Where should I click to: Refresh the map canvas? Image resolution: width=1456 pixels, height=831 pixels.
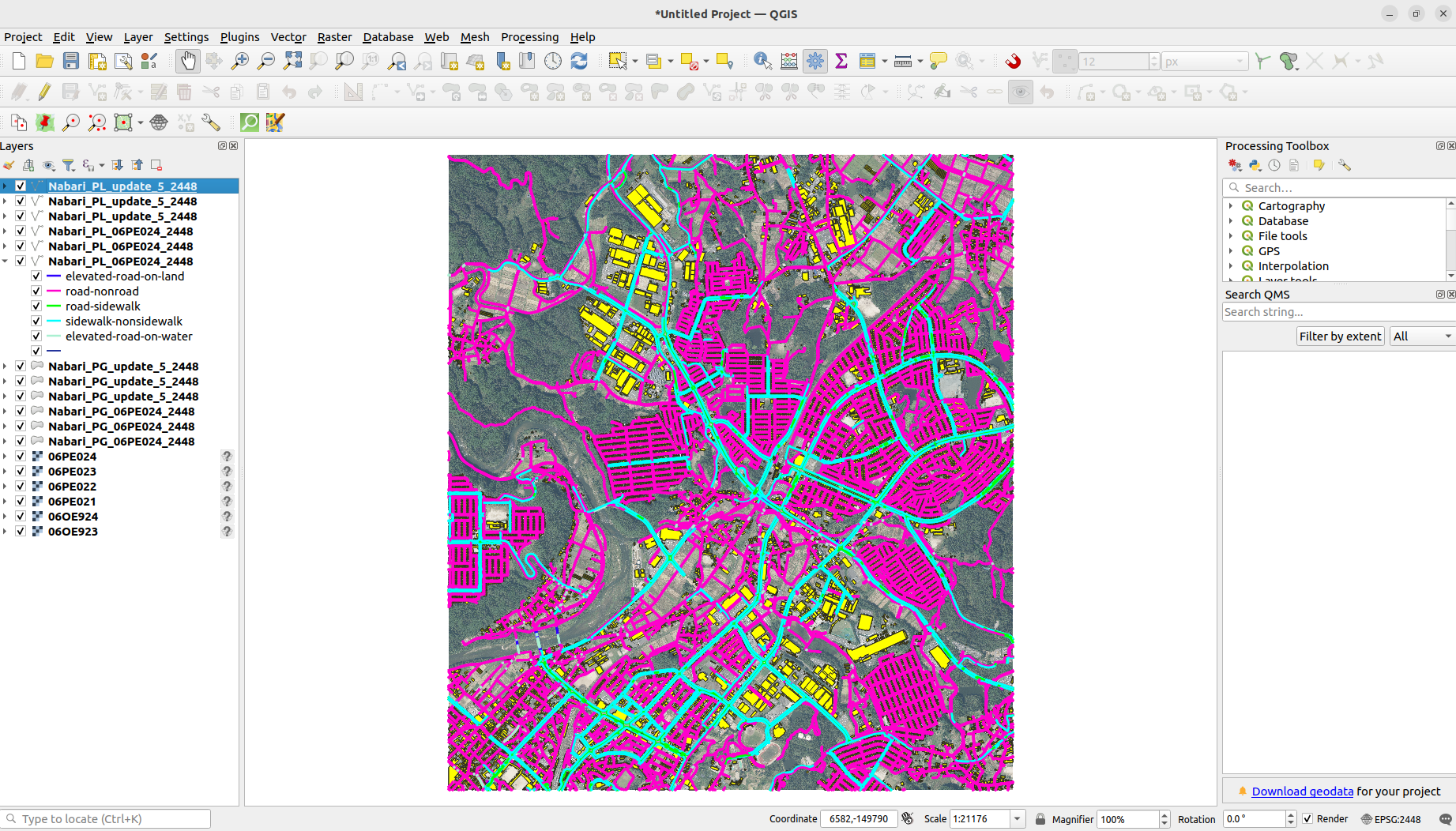click(x=579, y=61)
